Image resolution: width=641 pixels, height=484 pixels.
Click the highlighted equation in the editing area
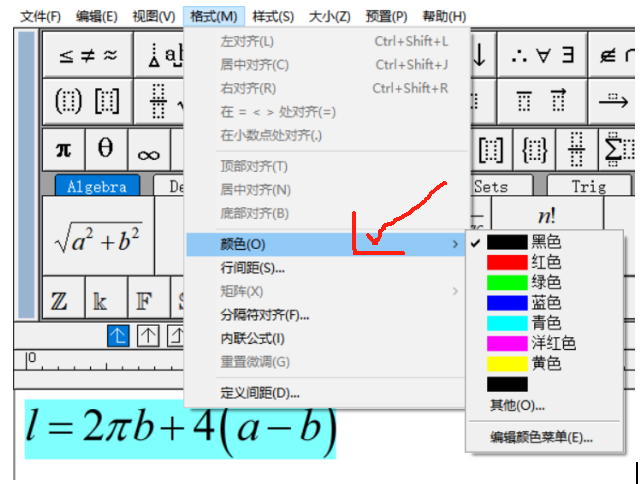pyautogui.click(x=180, y=429)
